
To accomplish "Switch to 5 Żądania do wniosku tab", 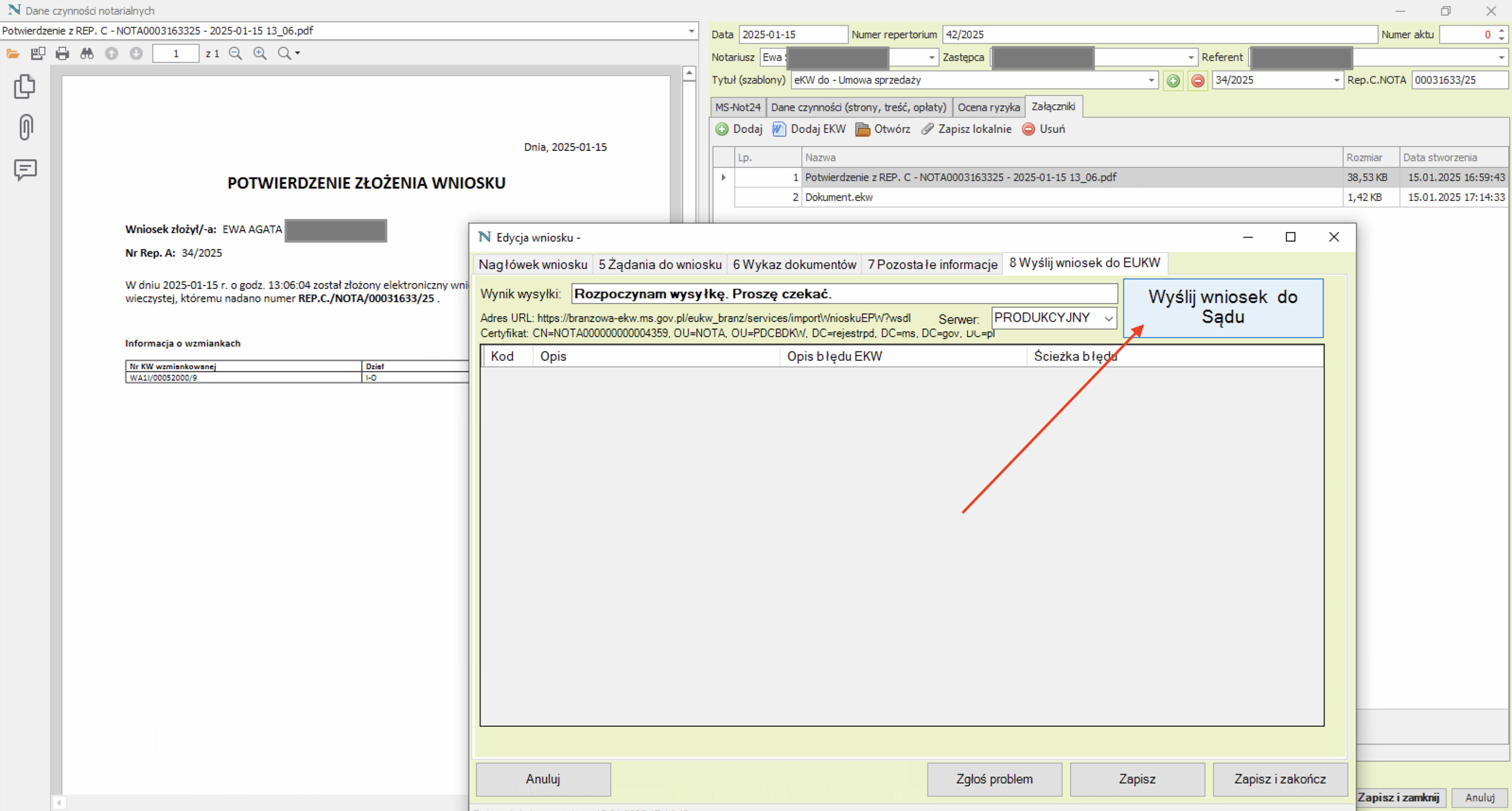I will point(660,265).
